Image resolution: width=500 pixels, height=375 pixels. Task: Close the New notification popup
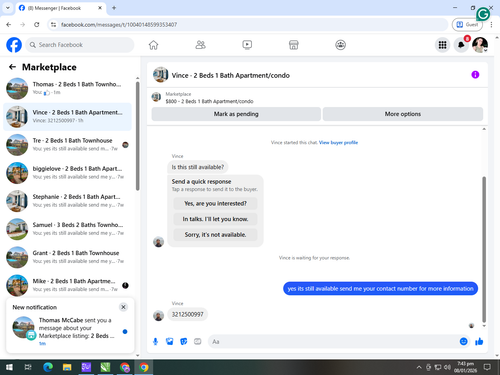[x=123, y=307]
